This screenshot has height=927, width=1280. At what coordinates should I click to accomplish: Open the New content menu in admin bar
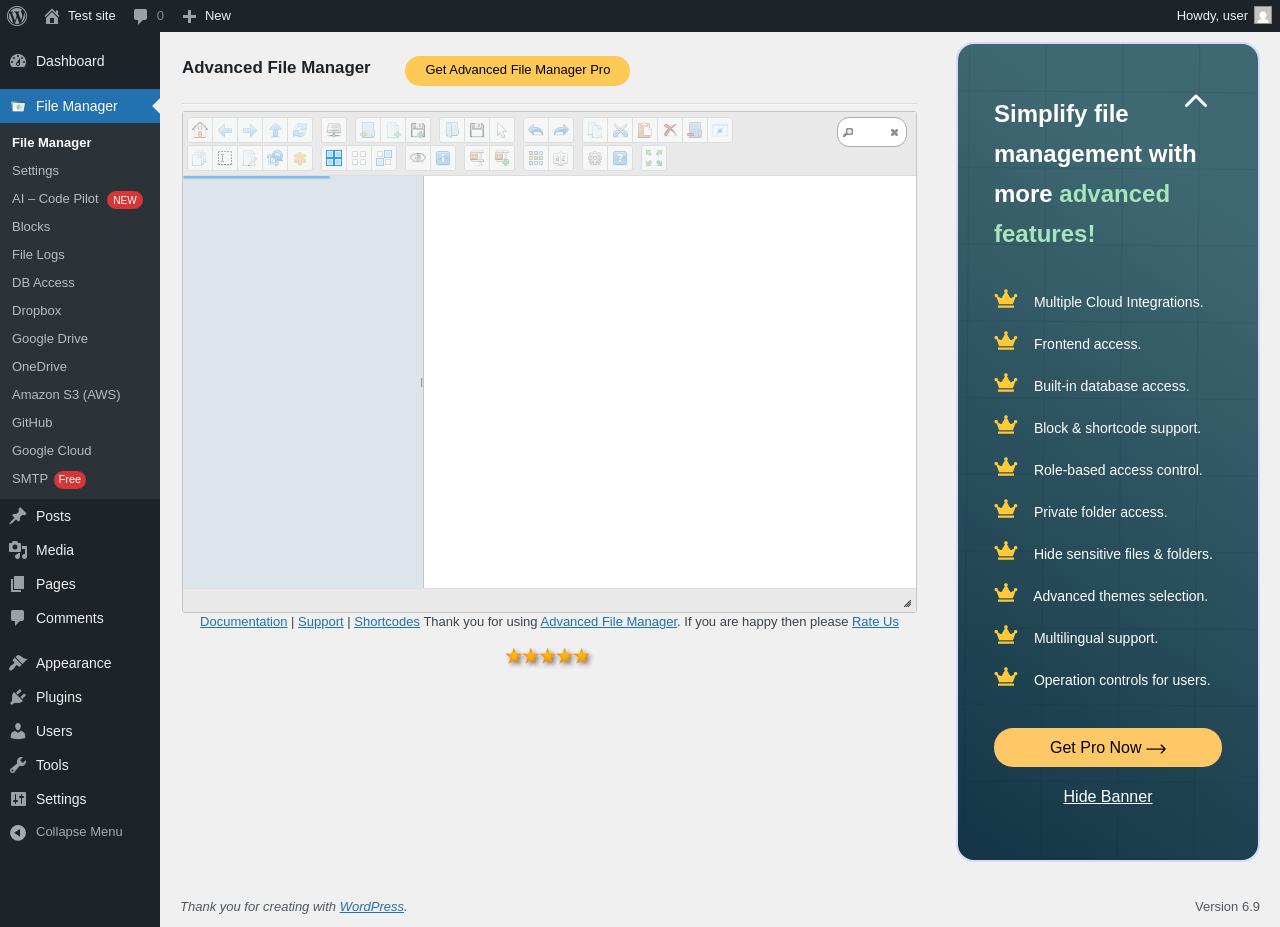[206, 16]
